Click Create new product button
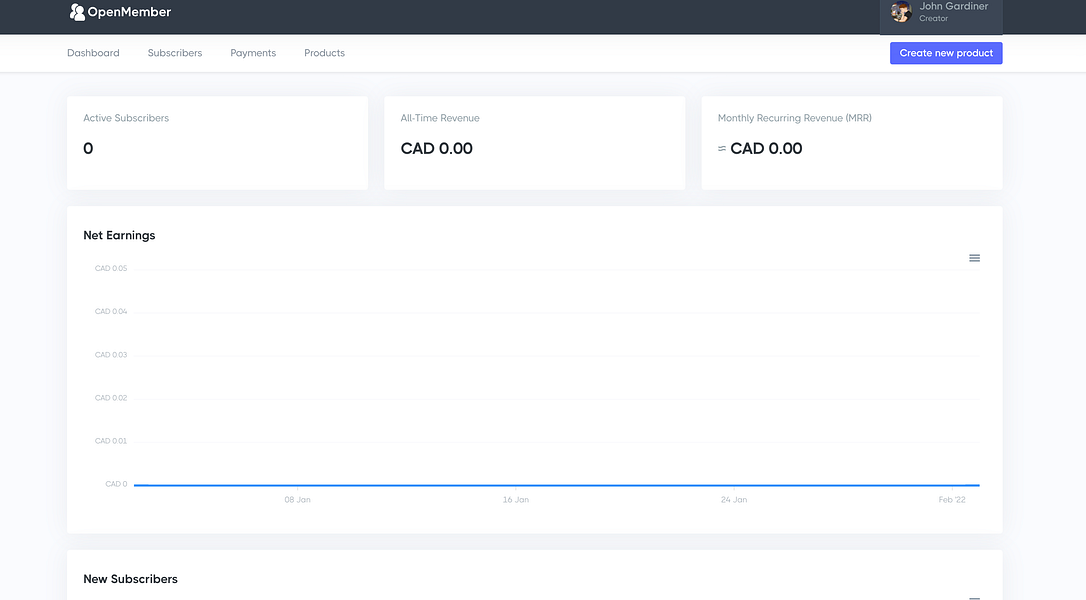Viewport: 1086px width, 600px height. 946,53
